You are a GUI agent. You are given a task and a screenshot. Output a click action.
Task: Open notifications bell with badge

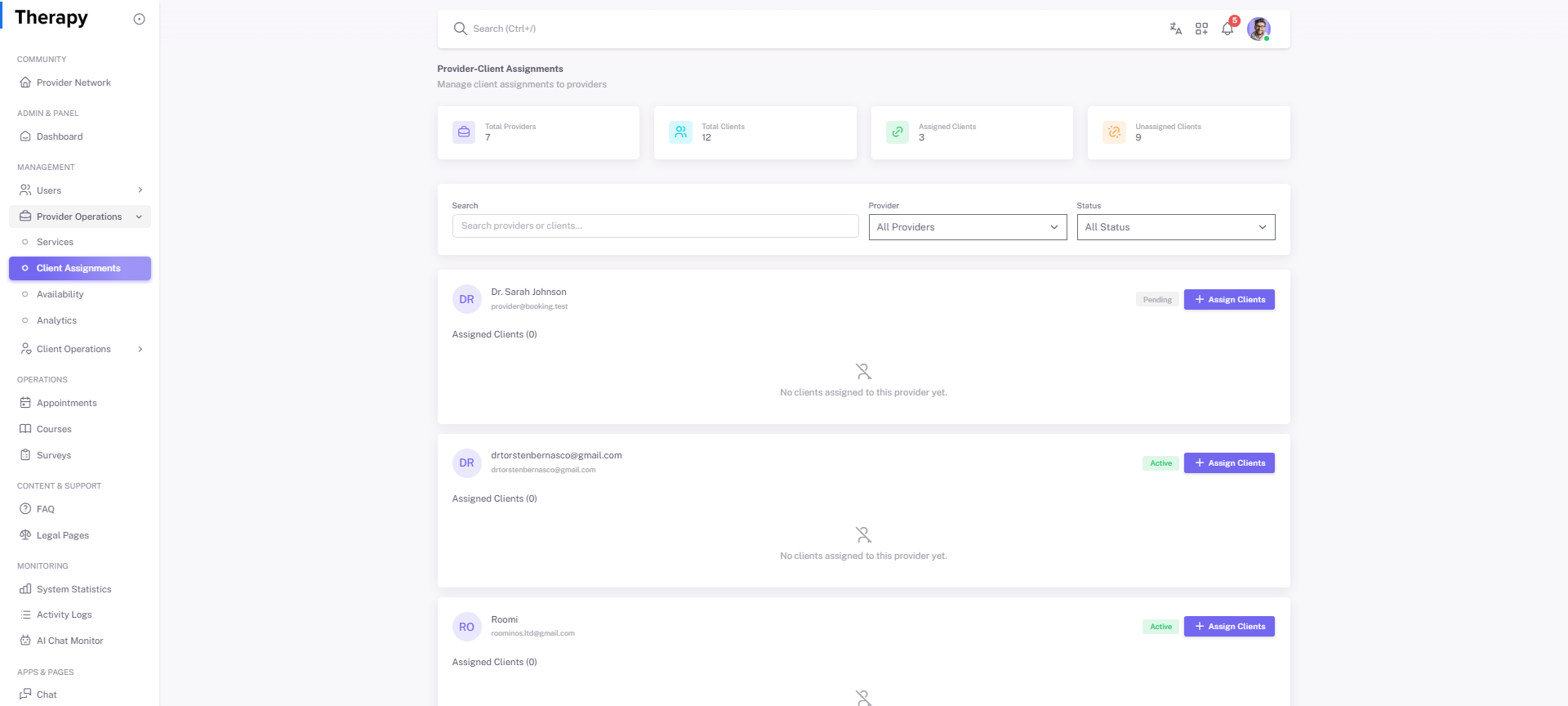click(1227, 29)
